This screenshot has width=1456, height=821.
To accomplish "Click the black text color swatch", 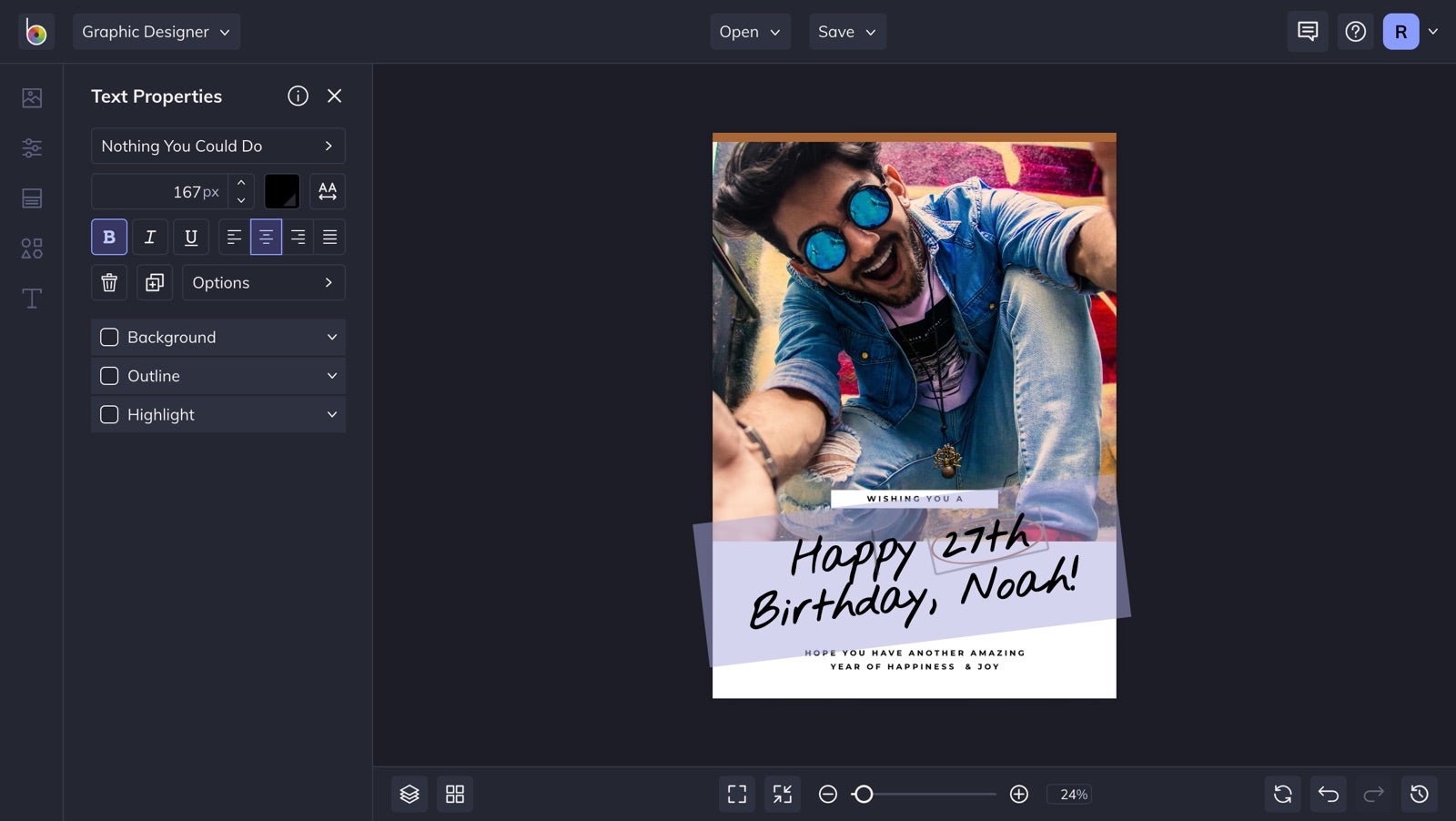I will [282, 192].
